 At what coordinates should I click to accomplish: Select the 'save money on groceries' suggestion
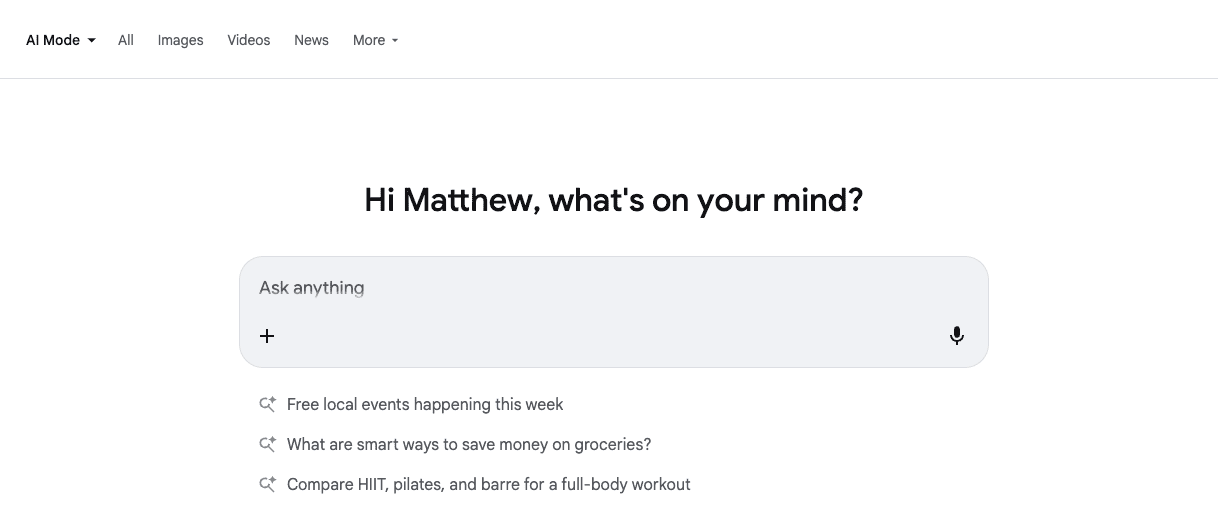468,445
